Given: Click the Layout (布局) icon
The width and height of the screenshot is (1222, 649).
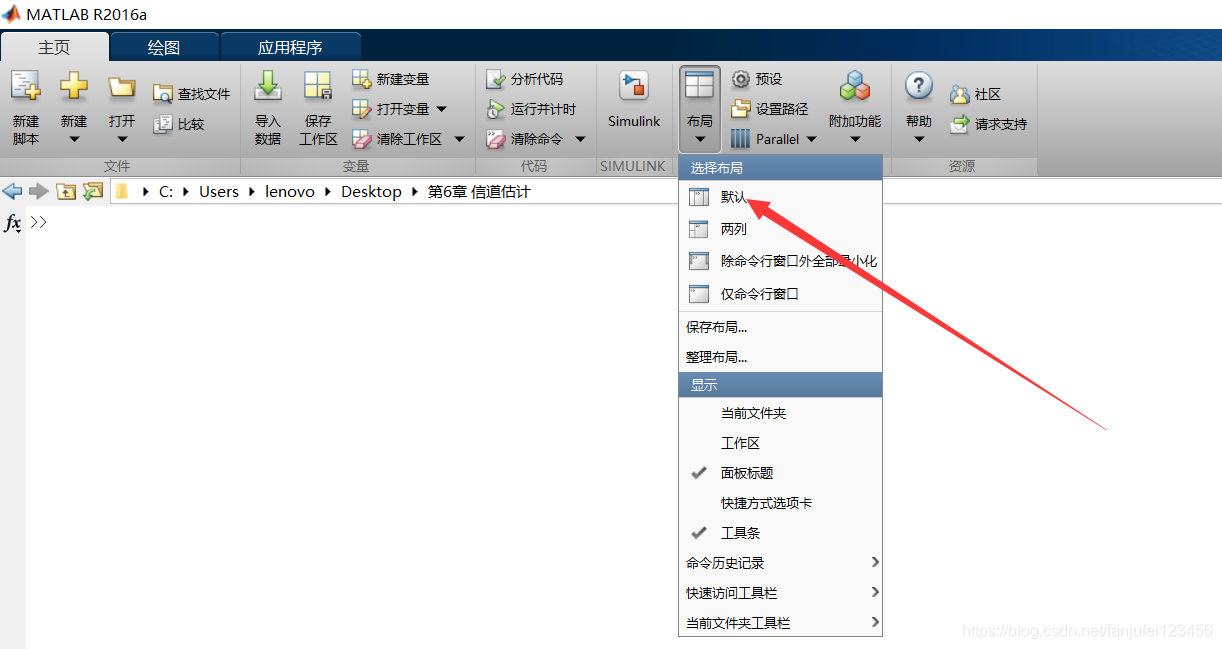Looking at the screenshot, I should tap(699, 85).
